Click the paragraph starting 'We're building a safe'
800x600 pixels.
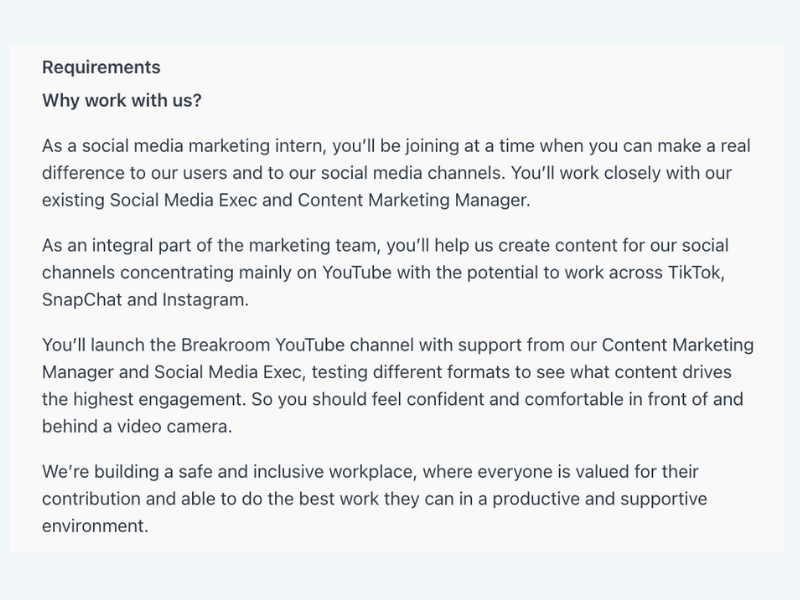tap(374, 498)
